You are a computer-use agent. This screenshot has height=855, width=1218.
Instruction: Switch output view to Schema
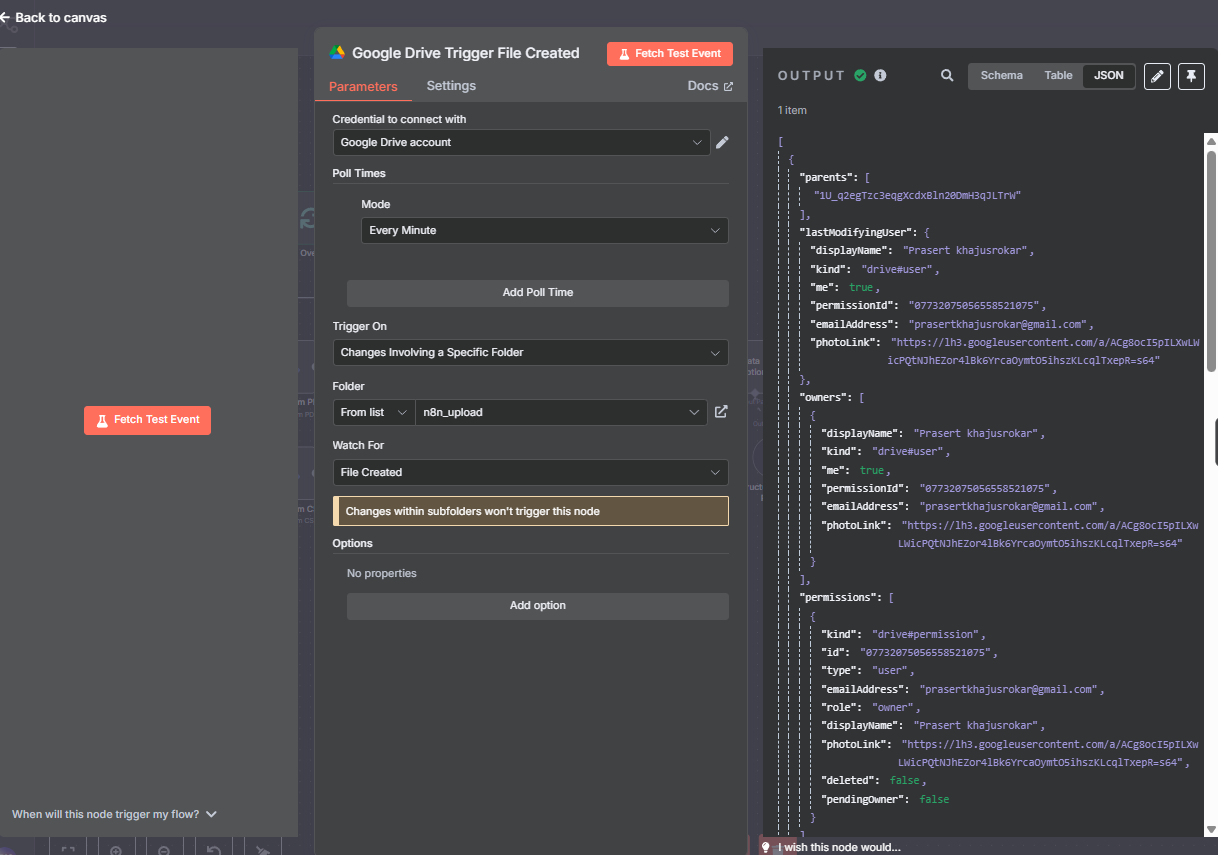(1001, 76)
